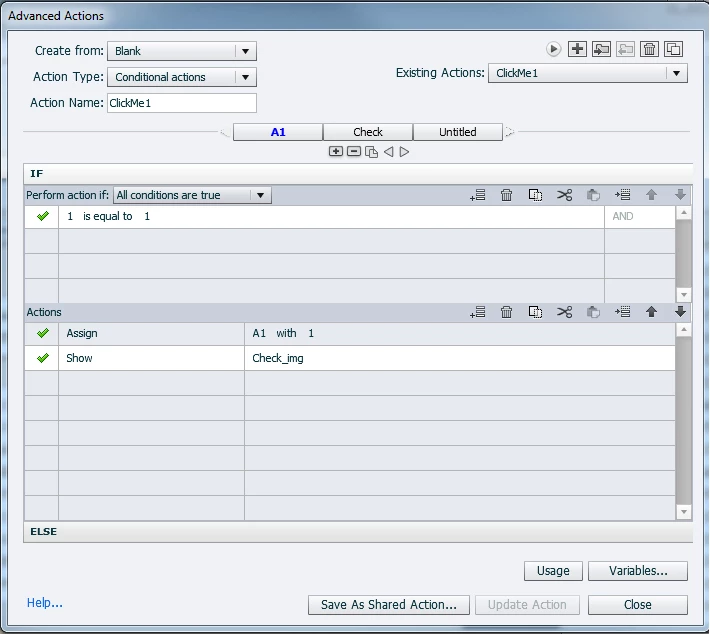Click the Action Name input field
Image resolution: width=710 pixels, height=634 pixels.
[x=182, y=103]
